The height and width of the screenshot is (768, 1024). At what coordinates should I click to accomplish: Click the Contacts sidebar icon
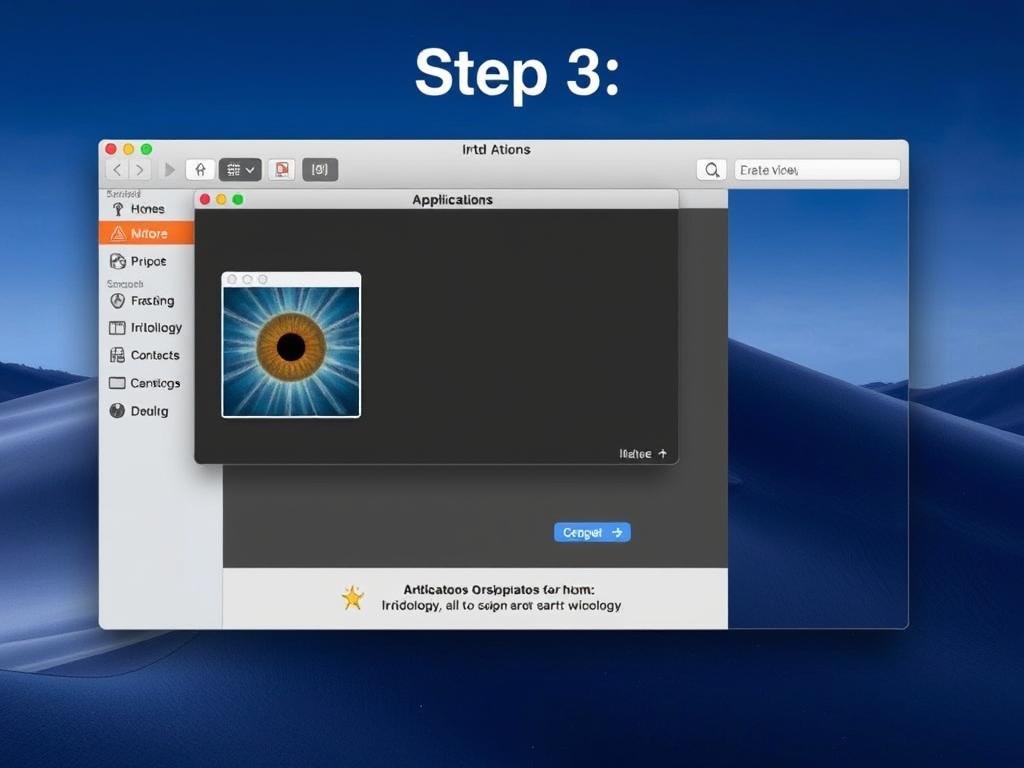click(117, 355)
